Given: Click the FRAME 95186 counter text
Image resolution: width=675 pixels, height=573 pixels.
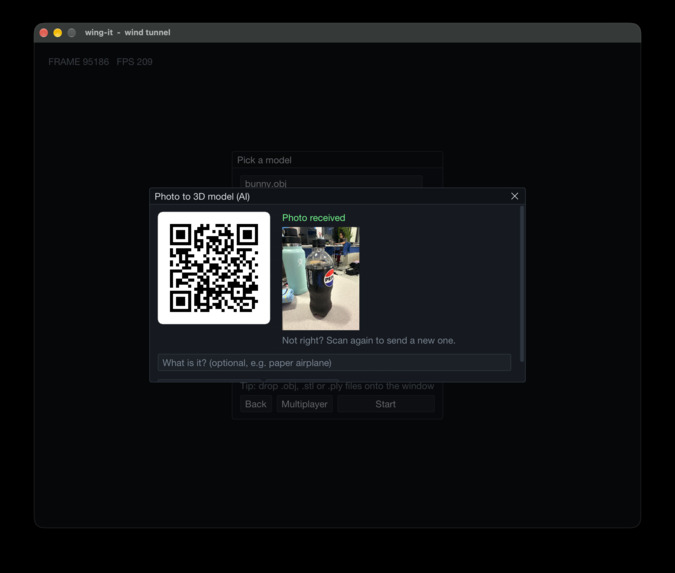Looking at the screenshot, I should pos(78,62).
